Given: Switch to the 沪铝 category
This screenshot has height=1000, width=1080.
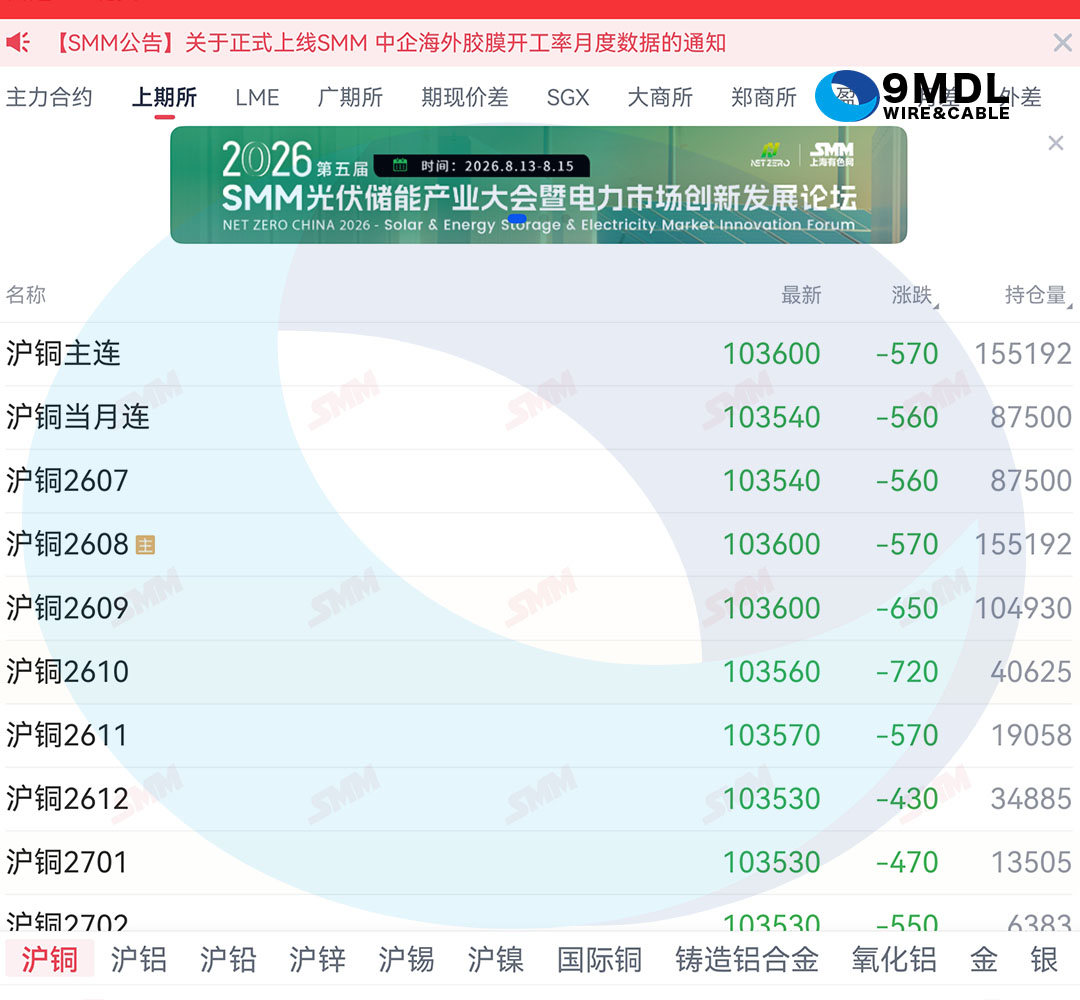Looking at the screenshot, I should click(138, 959).
